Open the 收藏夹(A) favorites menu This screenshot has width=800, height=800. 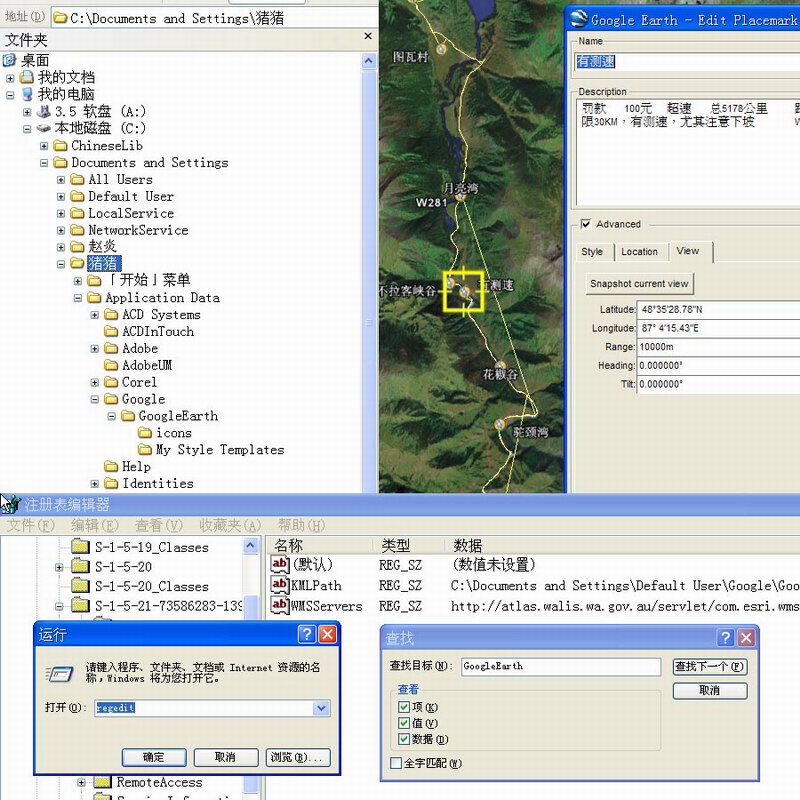coord(230,525)
